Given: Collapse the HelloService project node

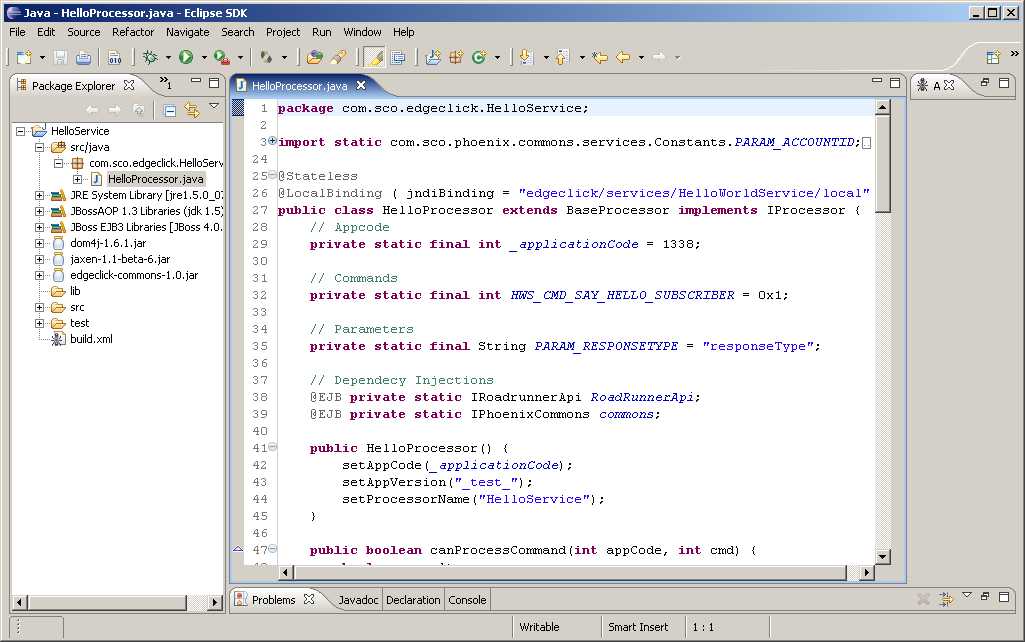Looking at the screenshot, I should pyautogui.click(x=20, y=131).
